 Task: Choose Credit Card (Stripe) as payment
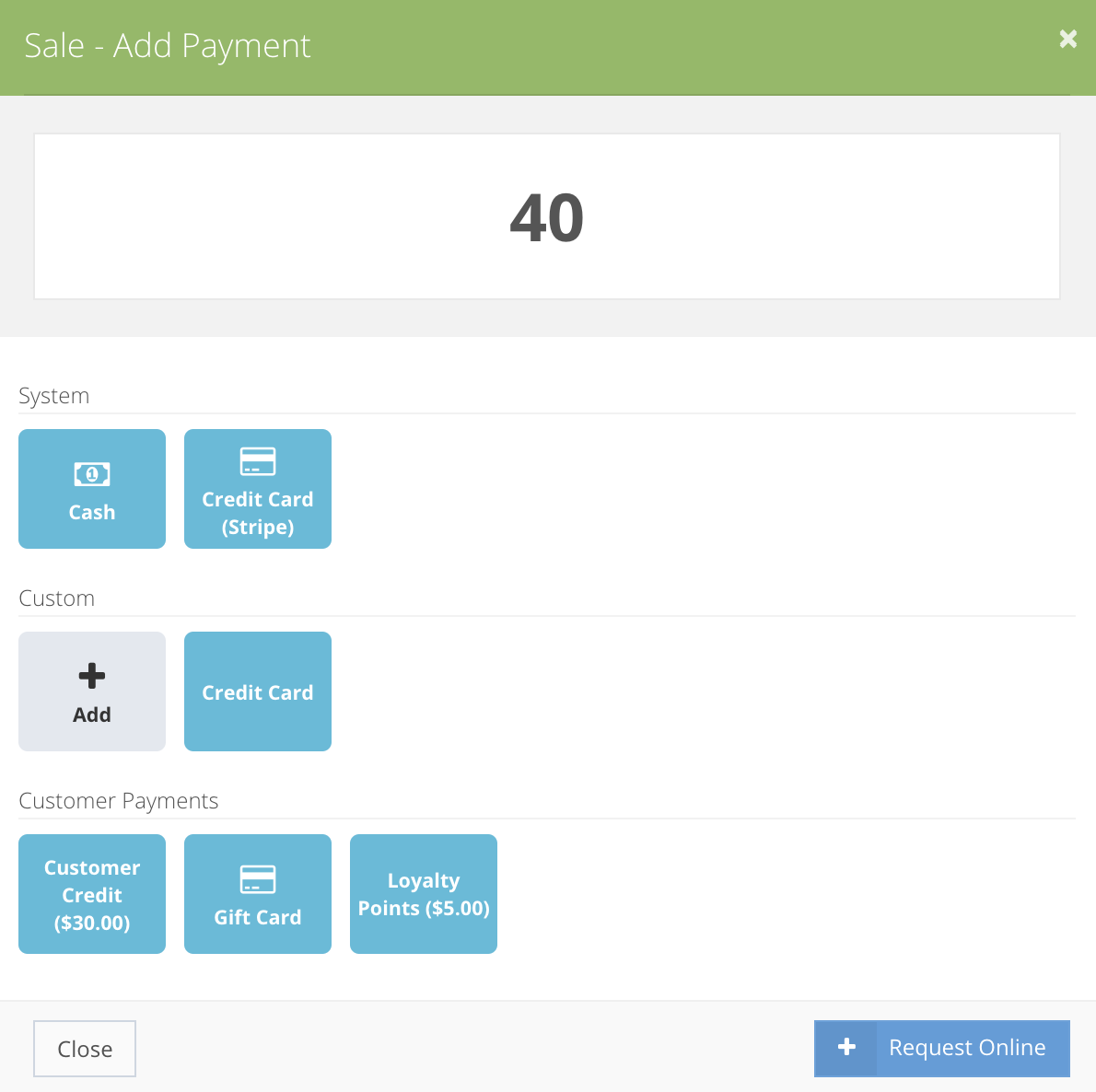(257, 488)
